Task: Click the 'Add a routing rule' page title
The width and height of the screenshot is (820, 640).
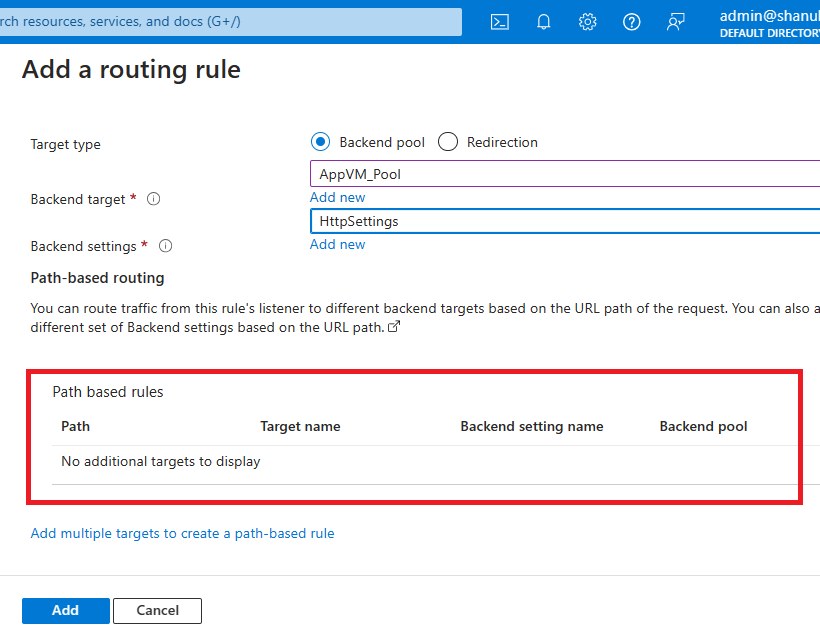Action: [x=131, y=70]
